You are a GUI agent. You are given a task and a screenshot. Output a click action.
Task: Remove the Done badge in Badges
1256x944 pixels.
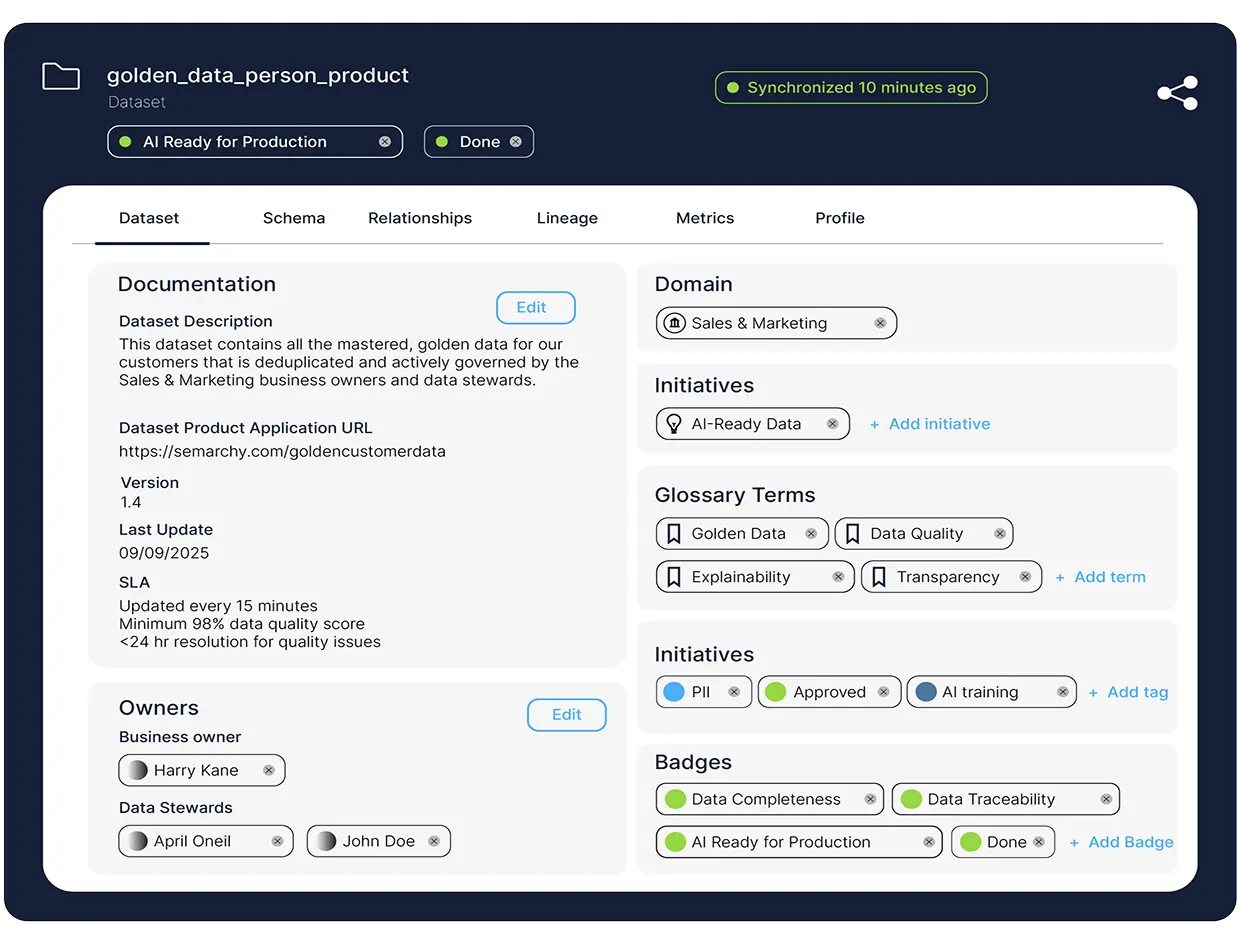pyautogui.click(x=1039, y=842)
